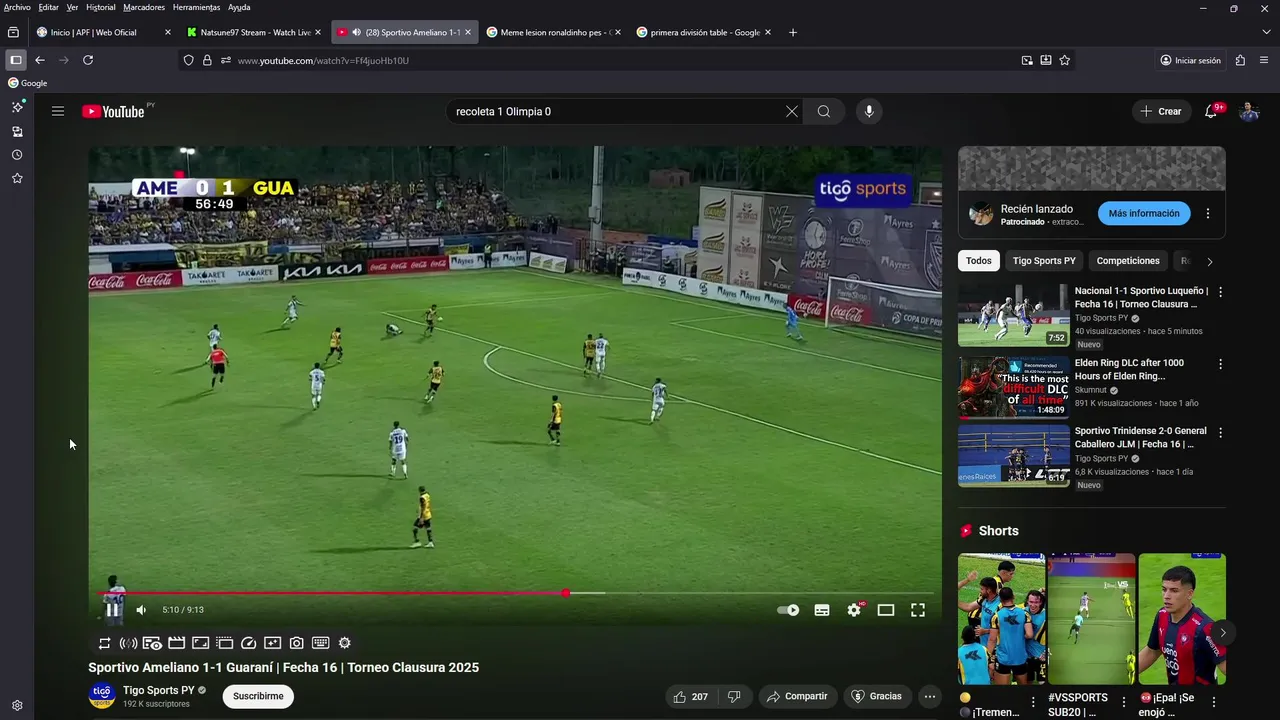Turn on subtitles/captions
This screenshot has width=1280, height=720.
click(x=822, y=610)
